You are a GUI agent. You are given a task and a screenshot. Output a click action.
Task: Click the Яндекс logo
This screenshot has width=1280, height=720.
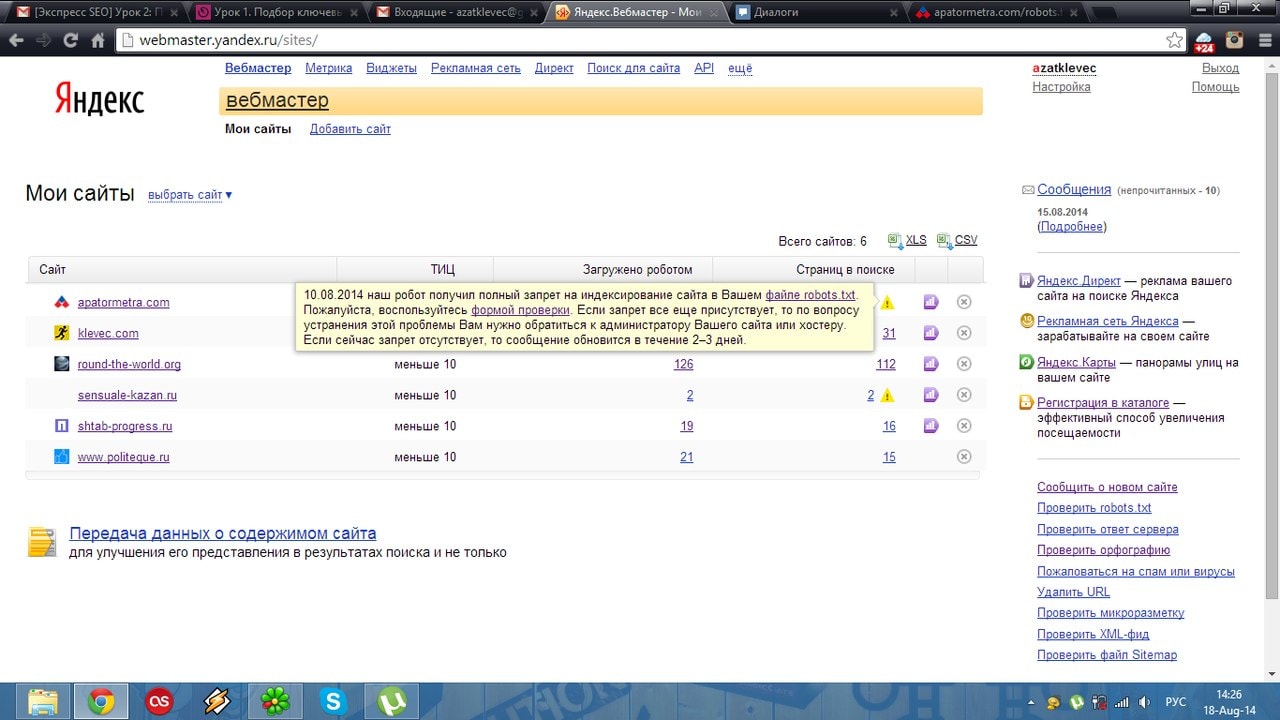(x=99, y=99)
